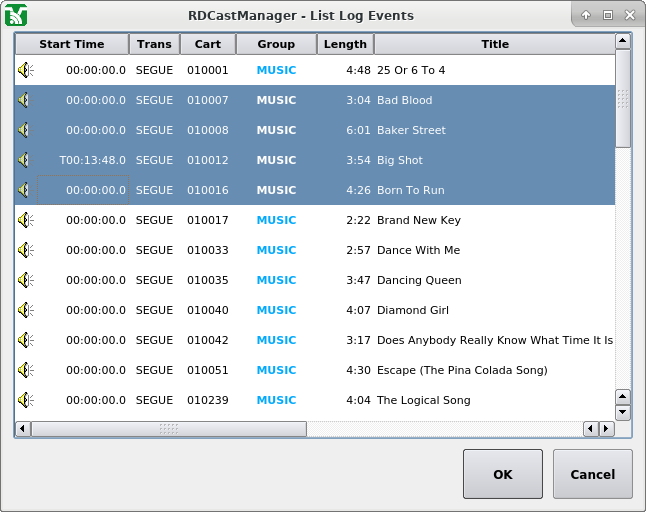This screenshot has height=512, width=646.
Task: Sort list by Title column header
Action: [494, 44]
